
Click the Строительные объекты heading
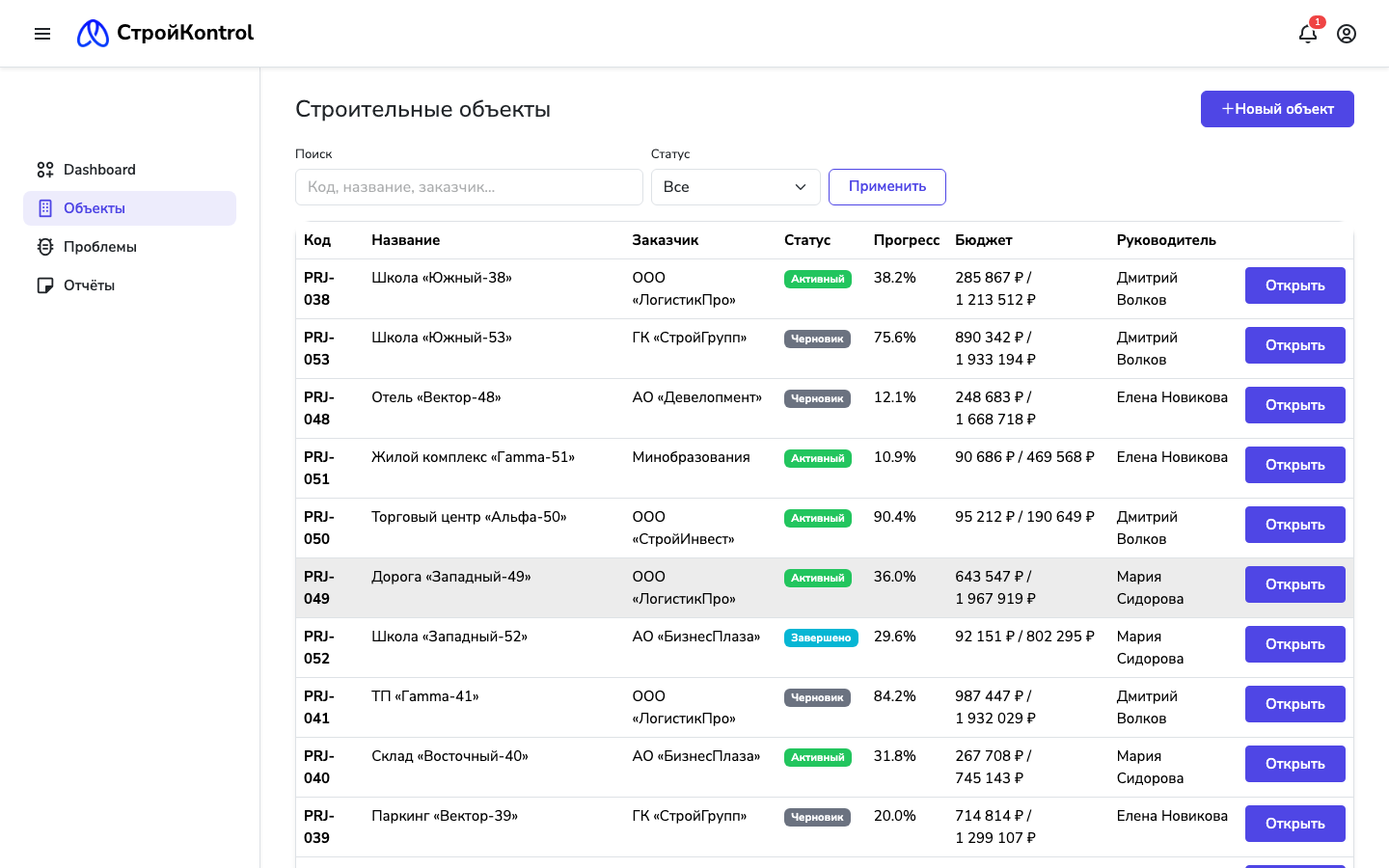click(x=422, y=109)
